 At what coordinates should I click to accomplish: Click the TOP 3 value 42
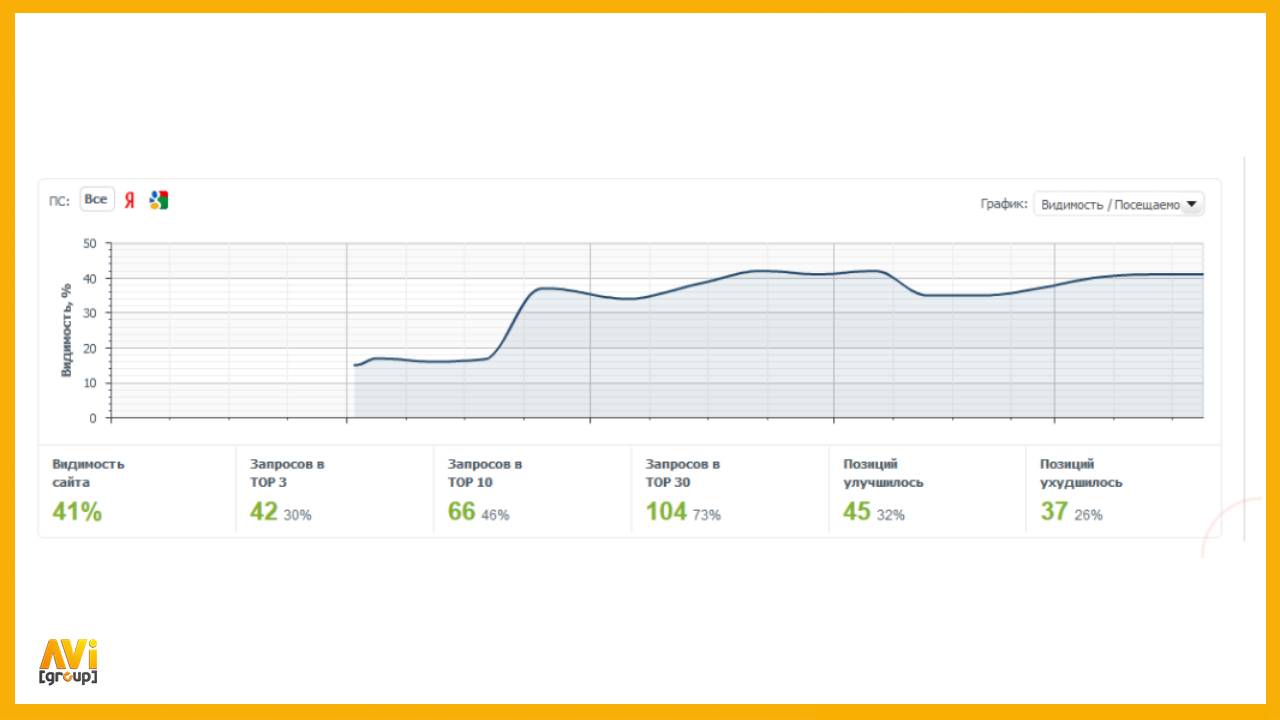click(x=264, y=512)
